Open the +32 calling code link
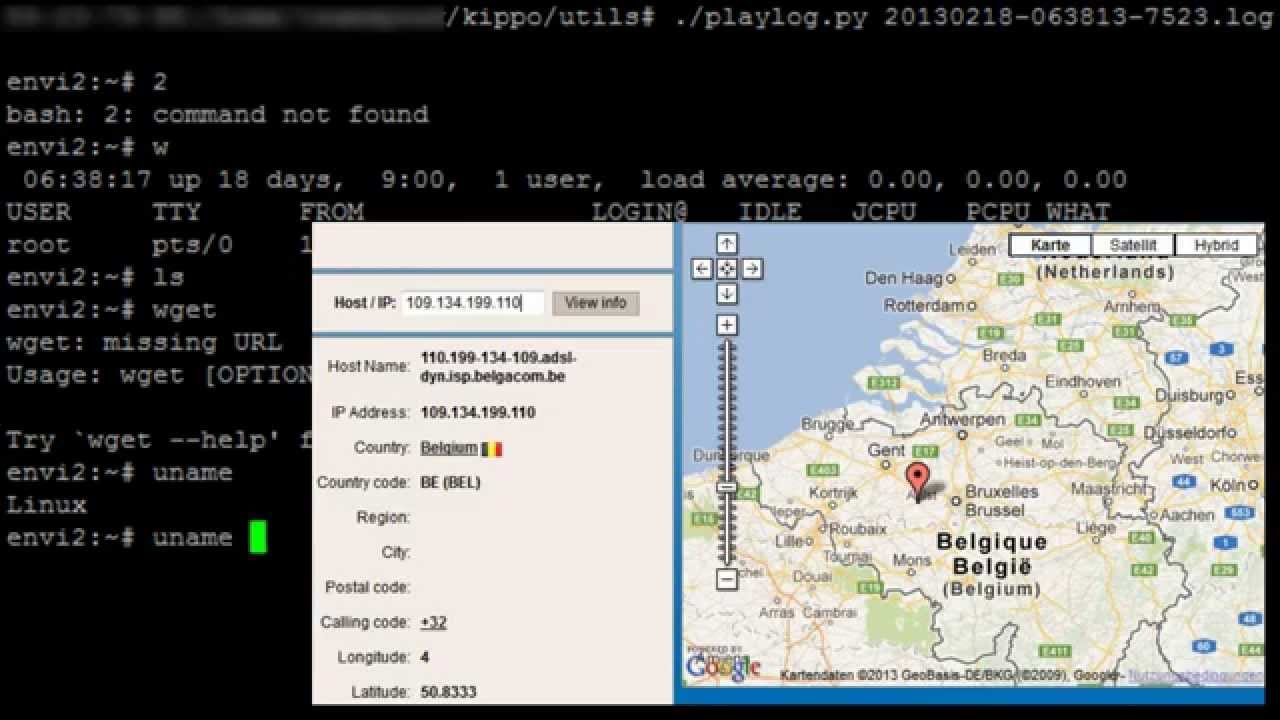The height and width of the screenshot is (720, 1280). tap(434, 622)
